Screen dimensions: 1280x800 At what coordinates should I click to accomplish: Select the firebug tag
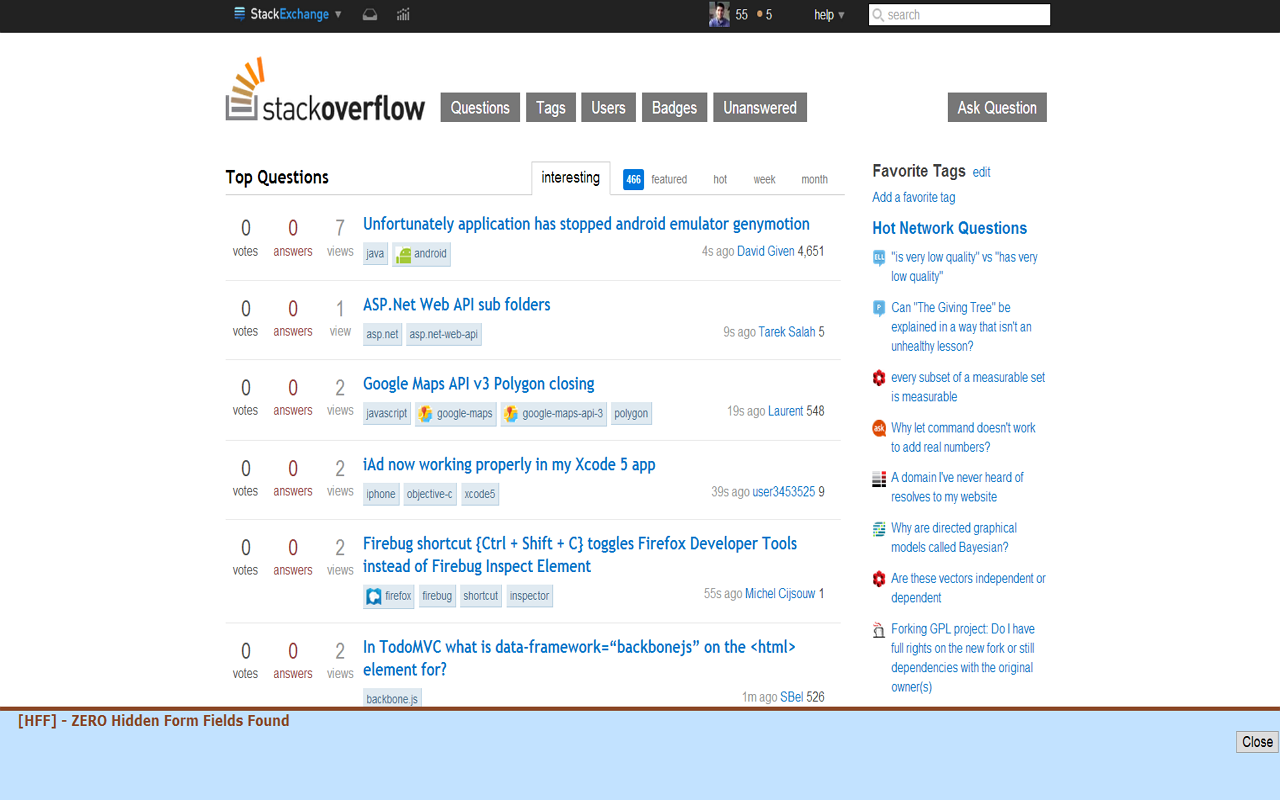(x=437, y=596)
